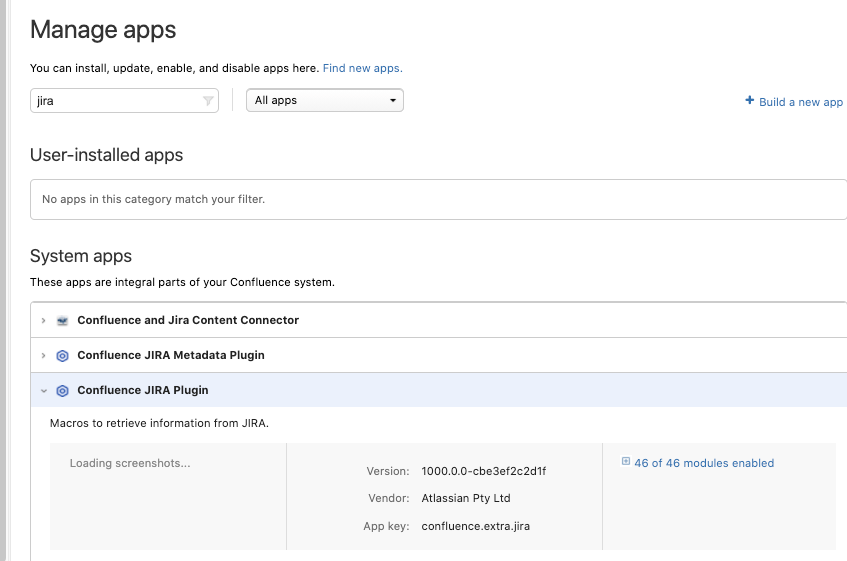Show the 46 of 46 modules enabled list

click(704, 463)
